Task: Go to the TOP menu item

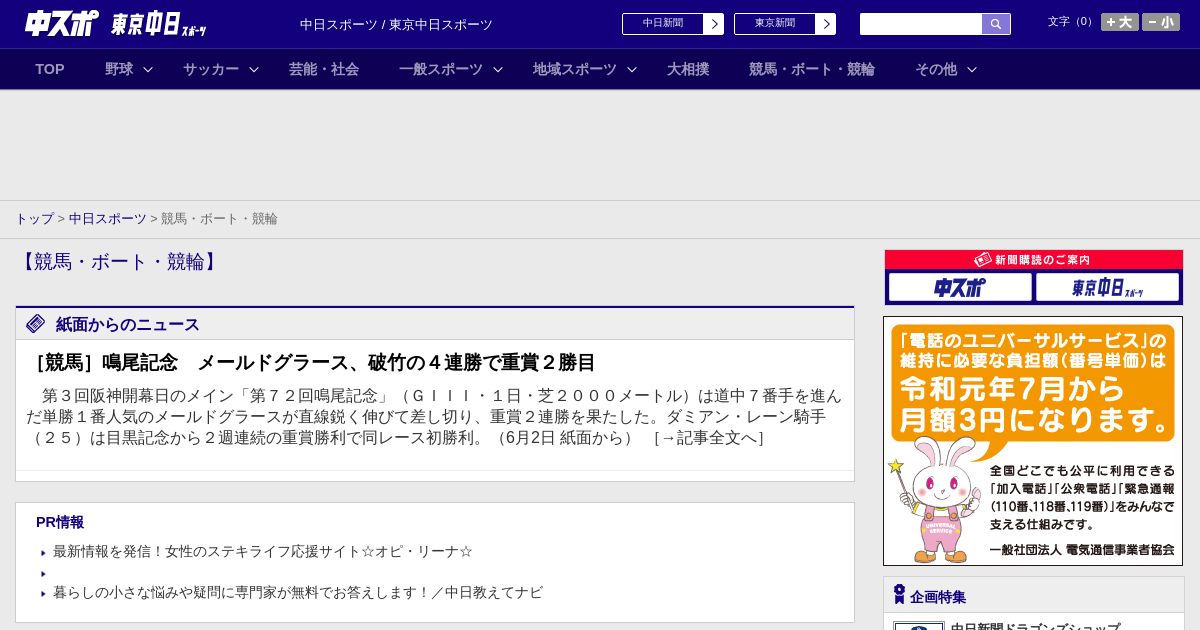Action: click(50, 69)
